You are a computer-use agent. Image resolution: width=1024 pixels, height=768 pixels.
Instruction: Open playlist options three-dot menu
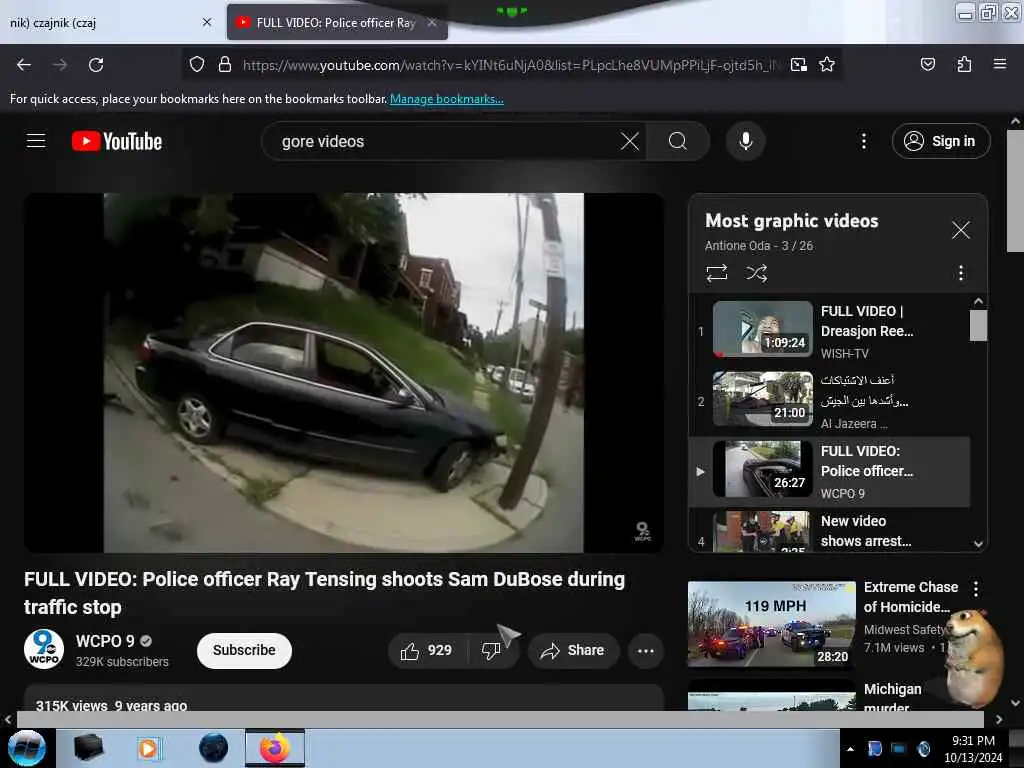click(960, 273)
